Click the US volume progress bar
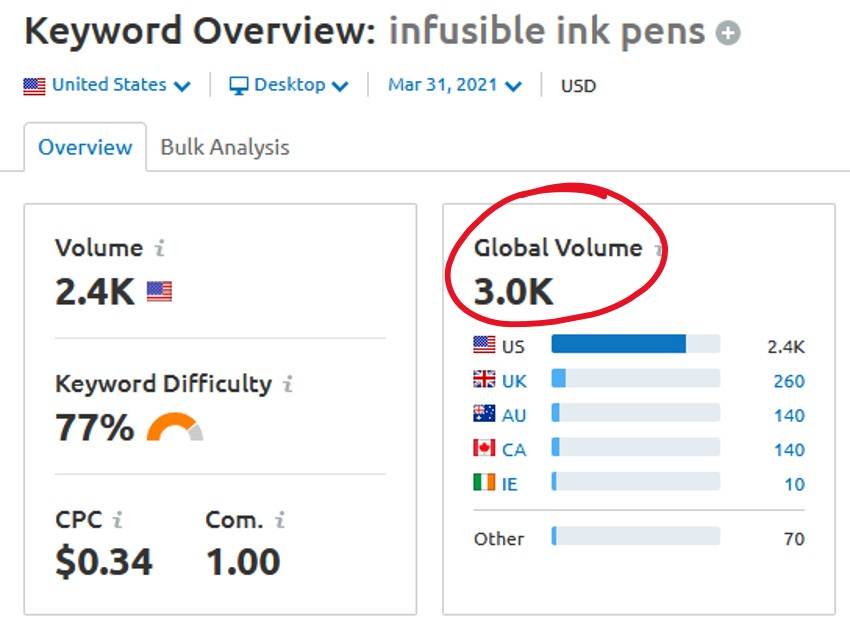 (x=635, y=344)
